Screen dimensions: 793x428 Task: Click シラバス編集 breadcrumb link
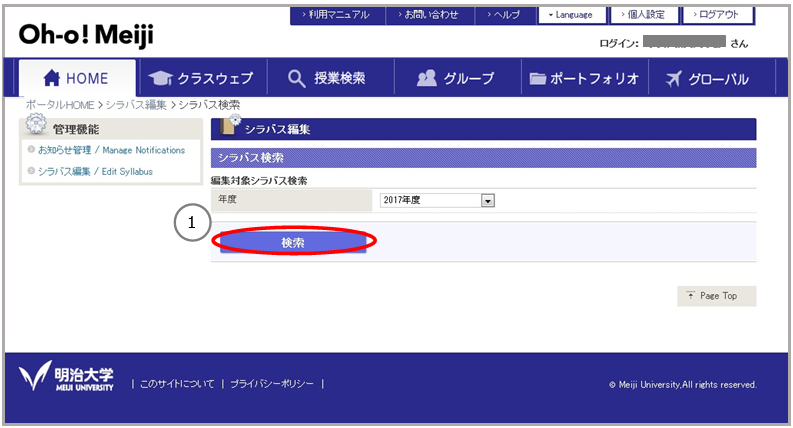pos(136,105)
